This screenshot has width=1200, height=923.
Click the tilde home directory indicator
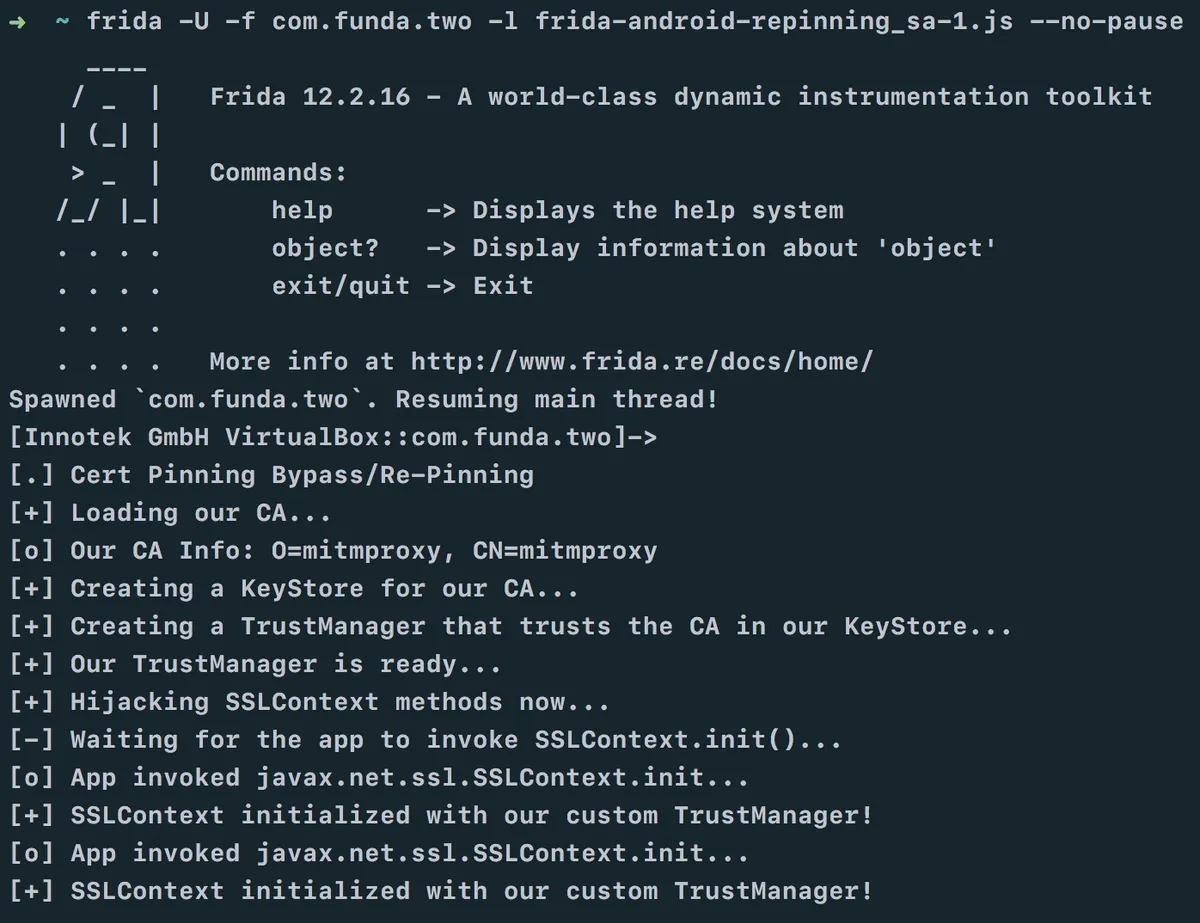tap(63, 21)
